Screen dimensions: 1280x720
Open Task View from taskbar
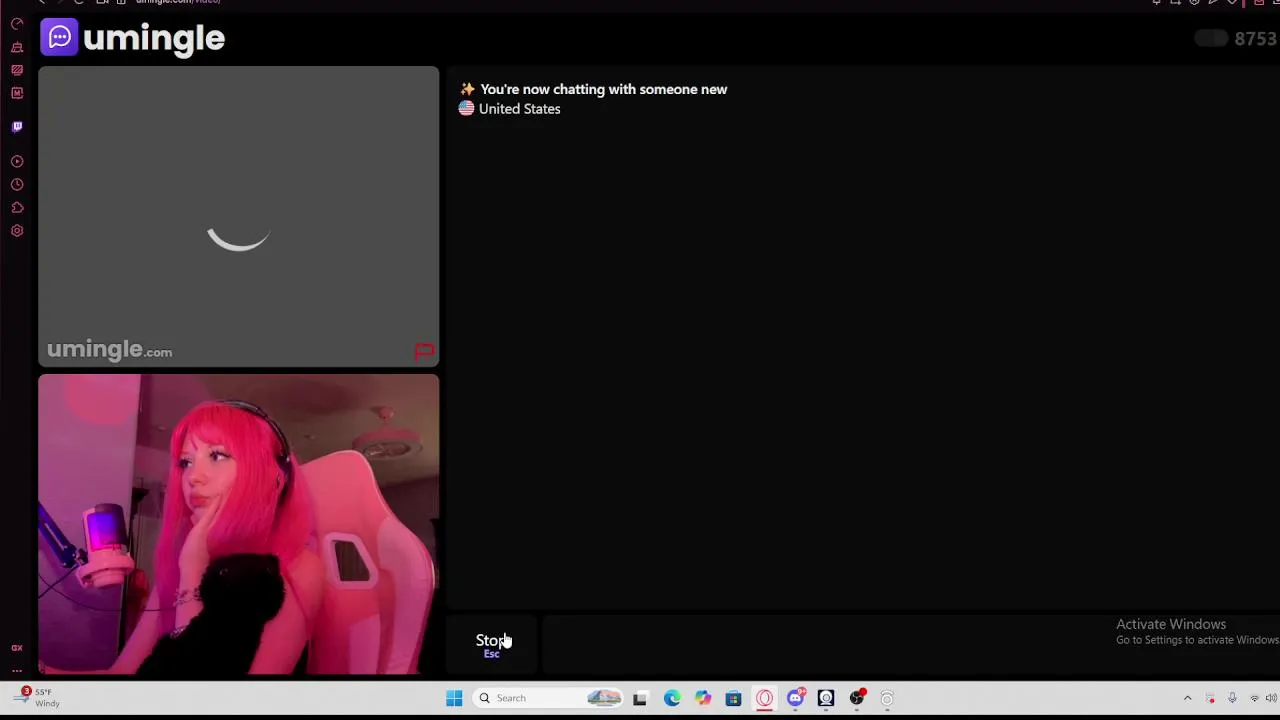coord(640,698)
